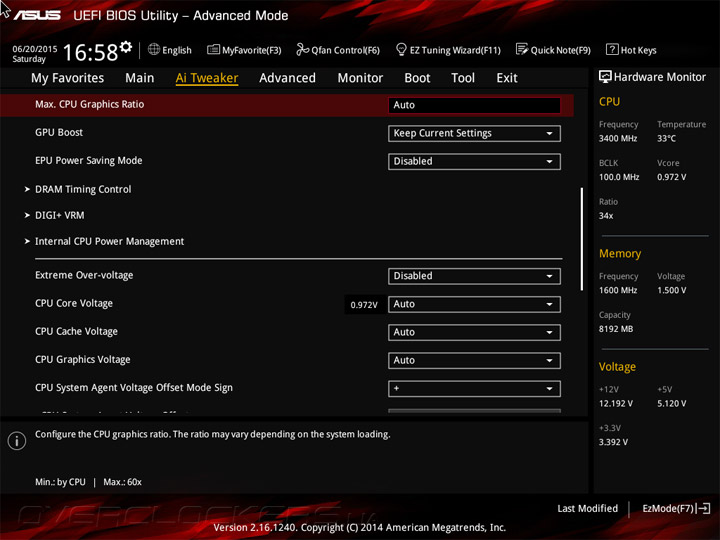
Task: Click the GPU Boost label
Action: [59, 133]
